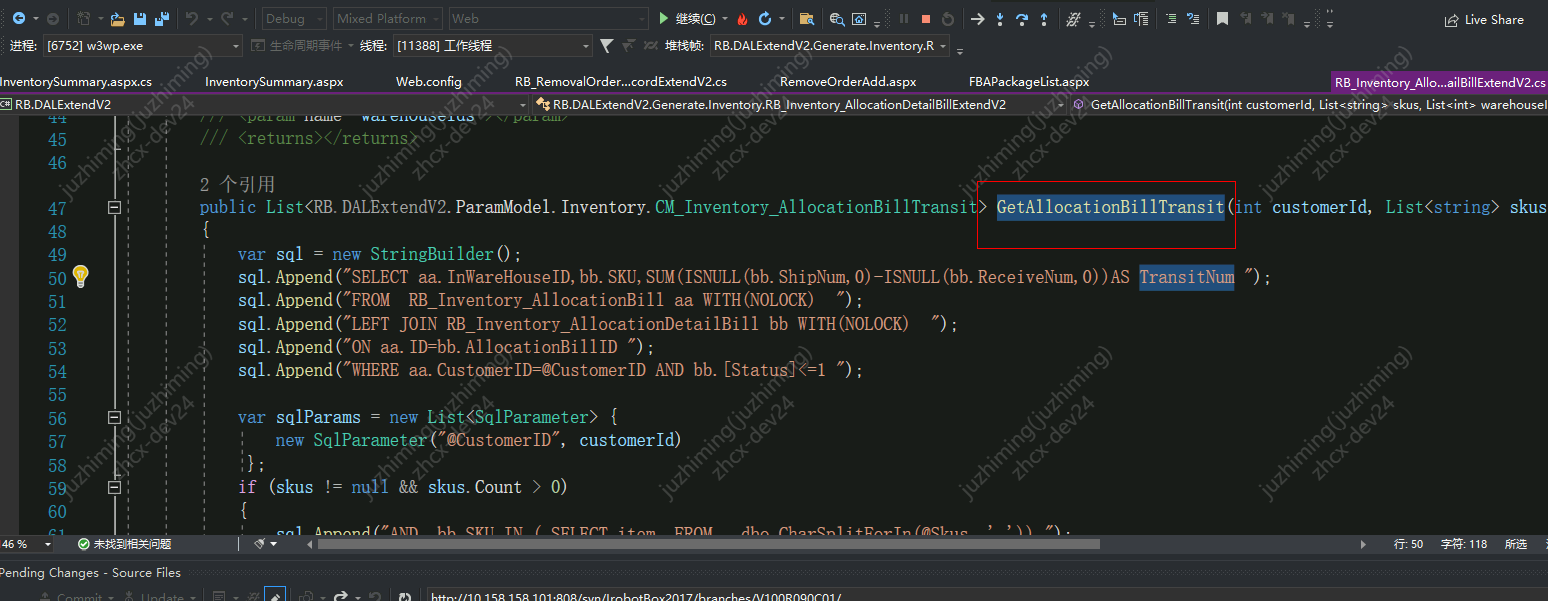Open the process w3wp.exe dropdown
Image resolution: width=1548 pixels, height=601 pixels.
coord(143,45)
